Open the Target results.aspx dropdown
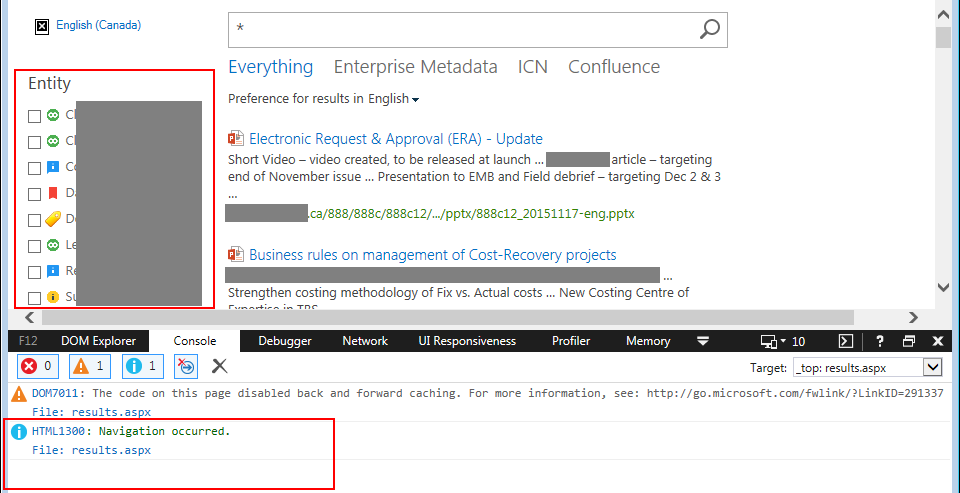This screenshot has width=960, height=493. click(x=932, y=367)
